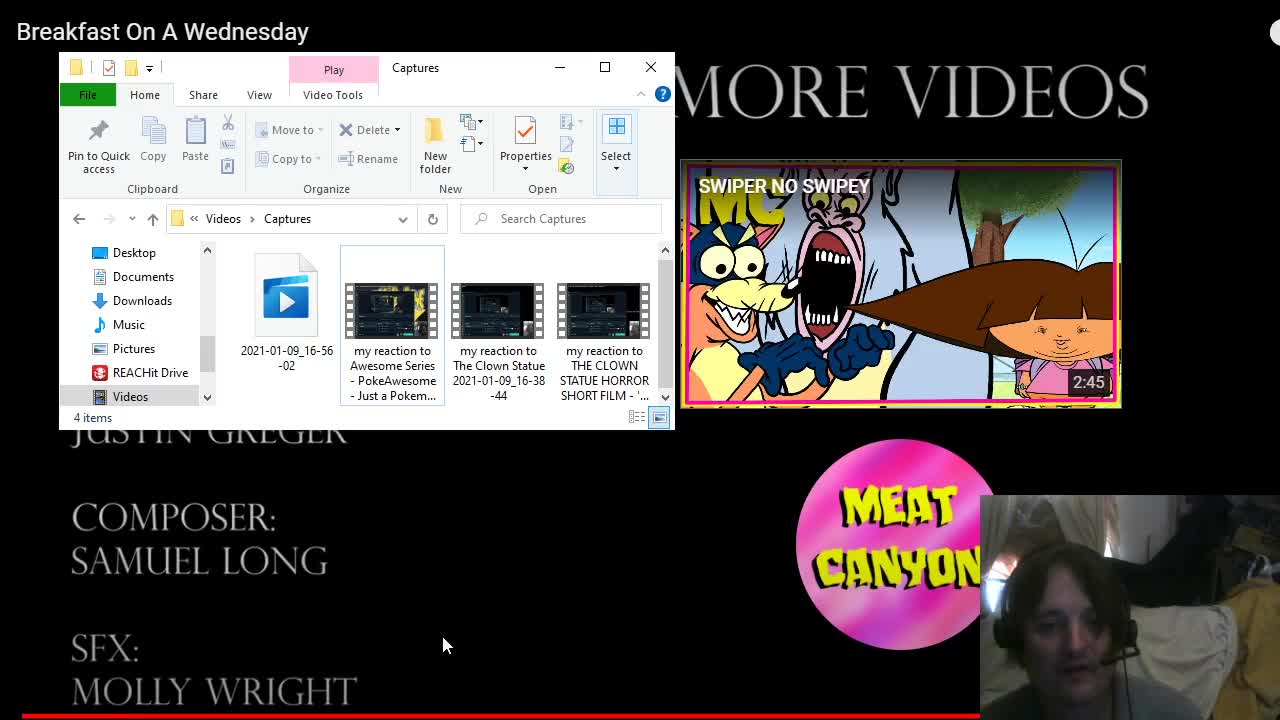Click the Paste shortcut icon
Viewport: 1280px width, 720px height.
click(228, 166)
